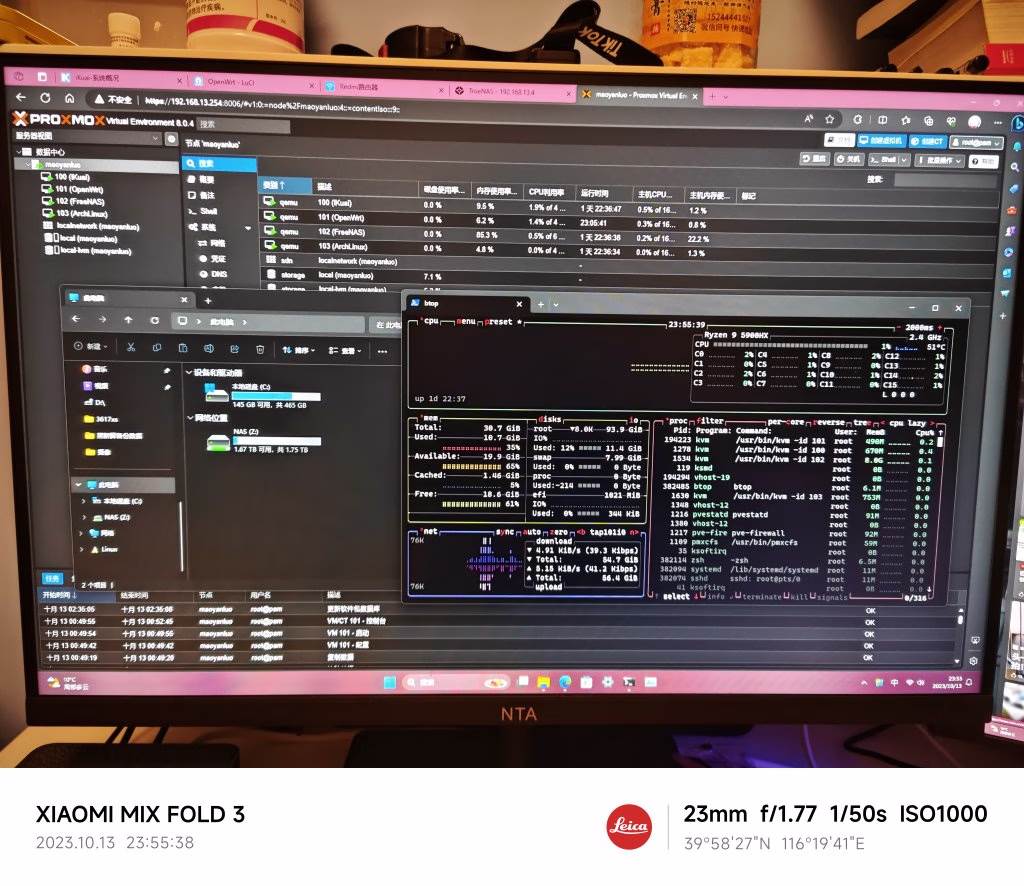This screenshot has width=1024, height=886.
Task: Click the browser back arrow
Action: pos(21,97)
